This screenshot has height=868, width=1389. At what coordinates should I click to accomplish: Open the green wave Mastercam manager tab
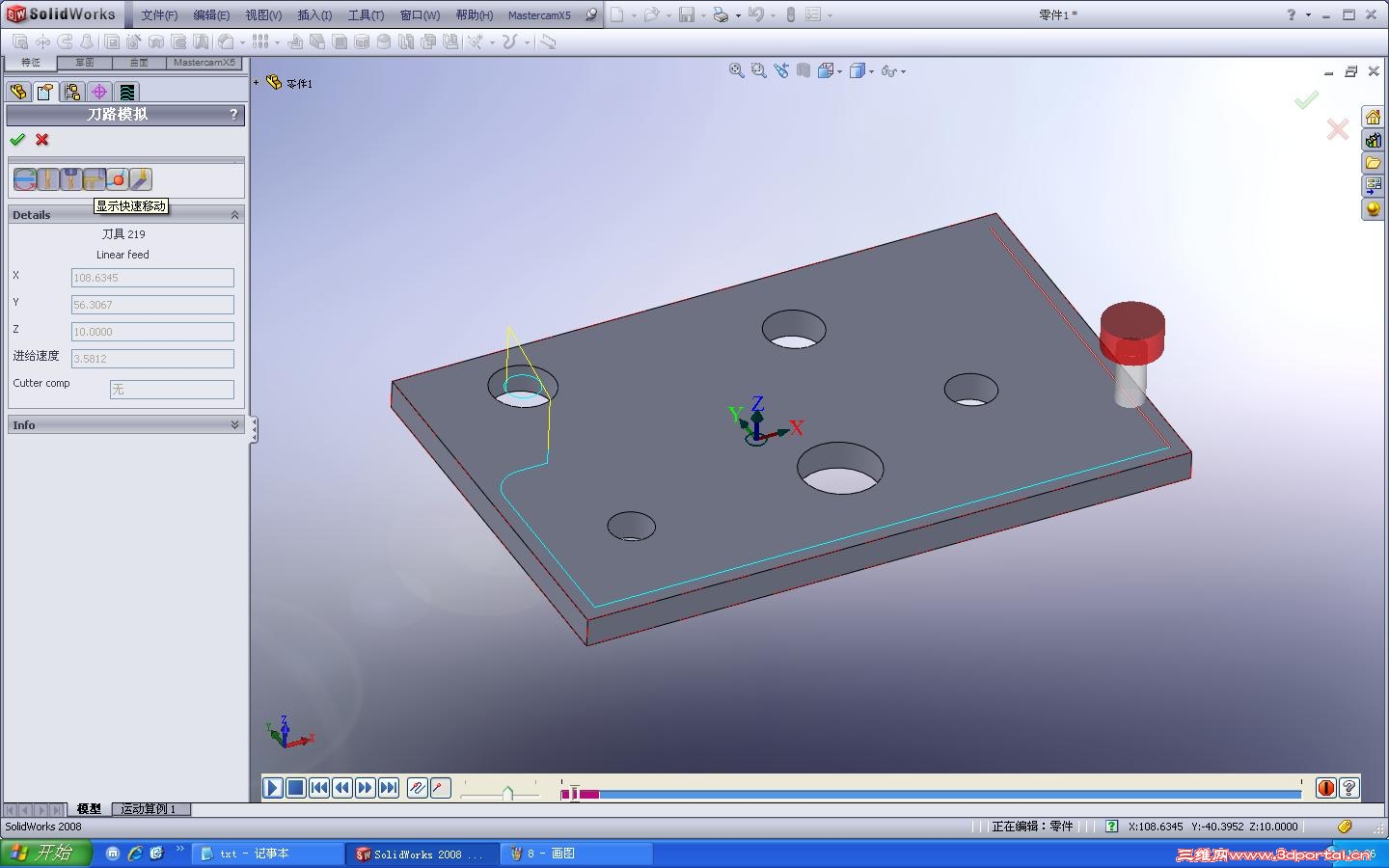coord(126,92)
